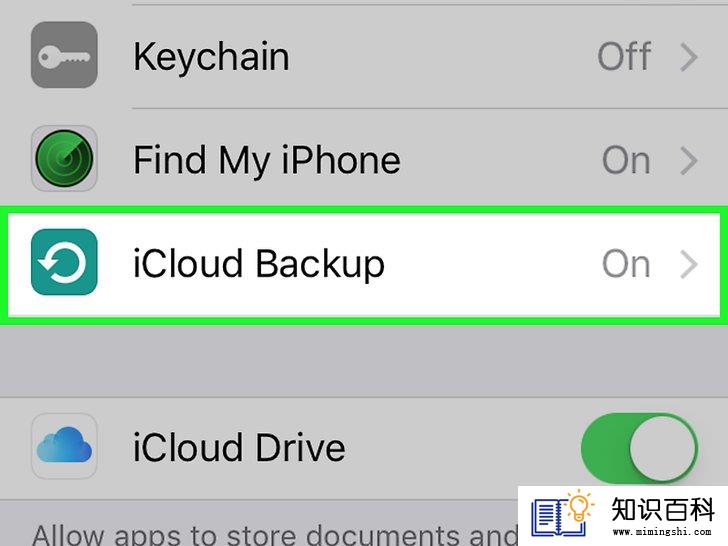The width and height of the screenshot is (728, 546).
Task: Open the Keychain settings row label
Action: [x=211, y=58]
